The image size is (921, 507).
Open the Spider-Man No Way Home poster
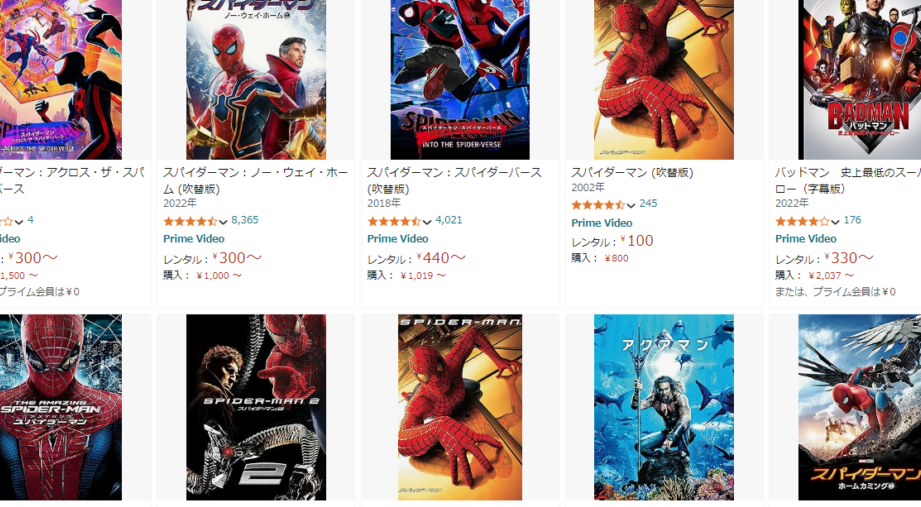256,79
